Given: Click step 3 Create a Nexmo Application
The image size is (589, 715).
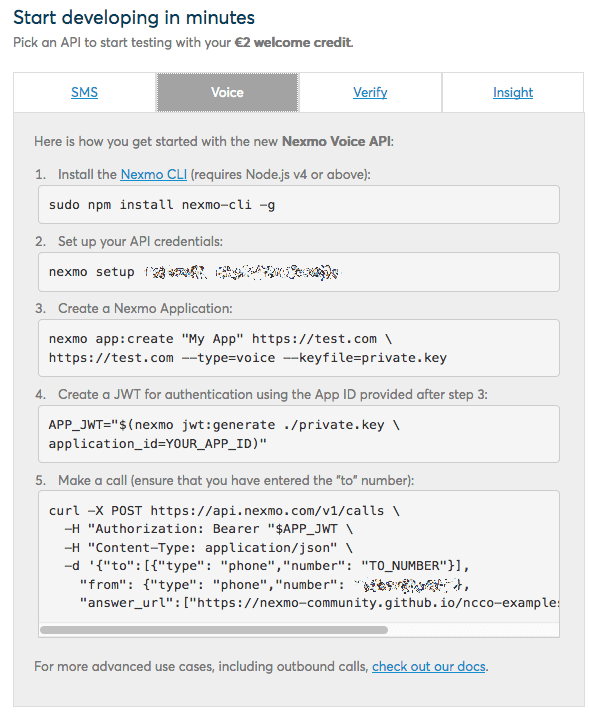Looking at the screenshot, I should point(145,308).
